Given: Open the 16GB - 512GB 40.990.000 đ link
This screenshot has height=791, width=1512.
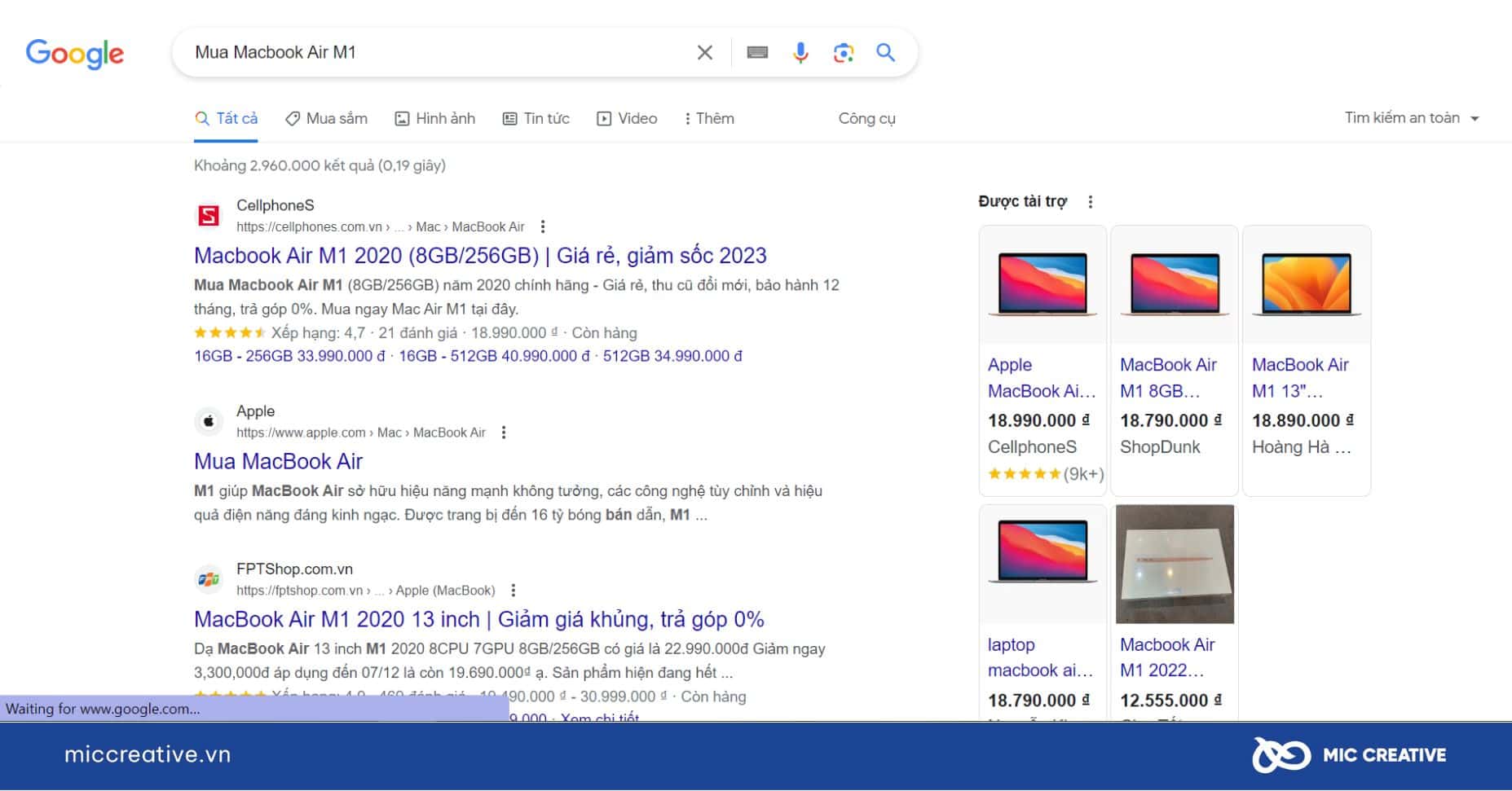Looking at the screenshot, I should click(494, 356).
